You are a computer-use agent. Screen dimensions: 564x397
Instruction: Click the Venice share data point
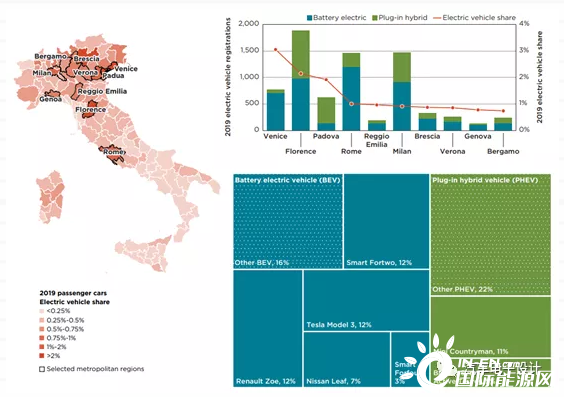tap(276, 50)
